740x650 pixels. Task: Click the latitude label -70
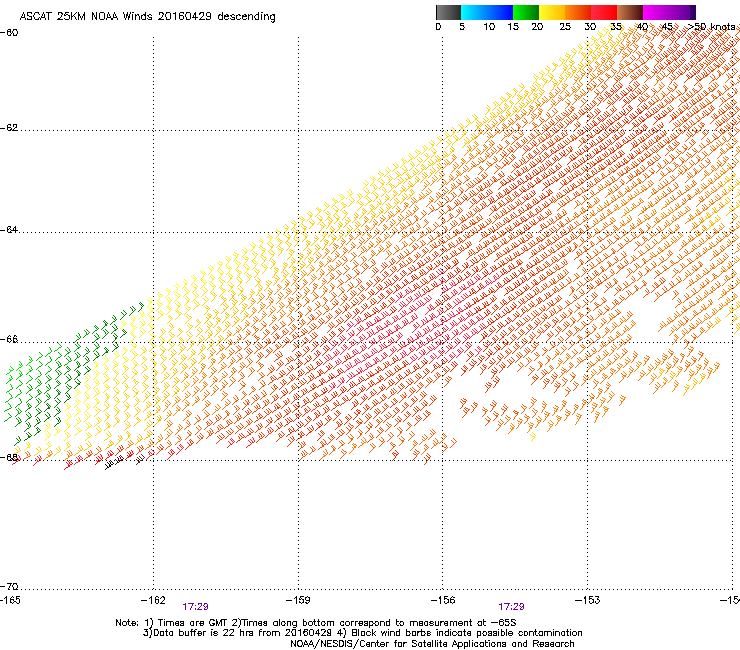9,586
